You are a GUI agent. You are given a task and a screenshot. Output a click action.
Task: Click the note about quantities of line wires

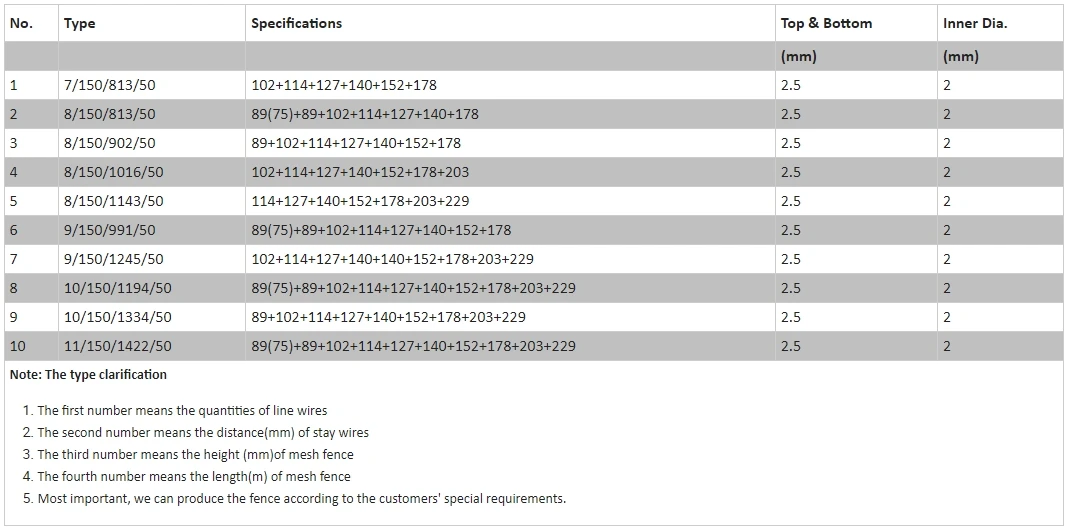[182, 410]
